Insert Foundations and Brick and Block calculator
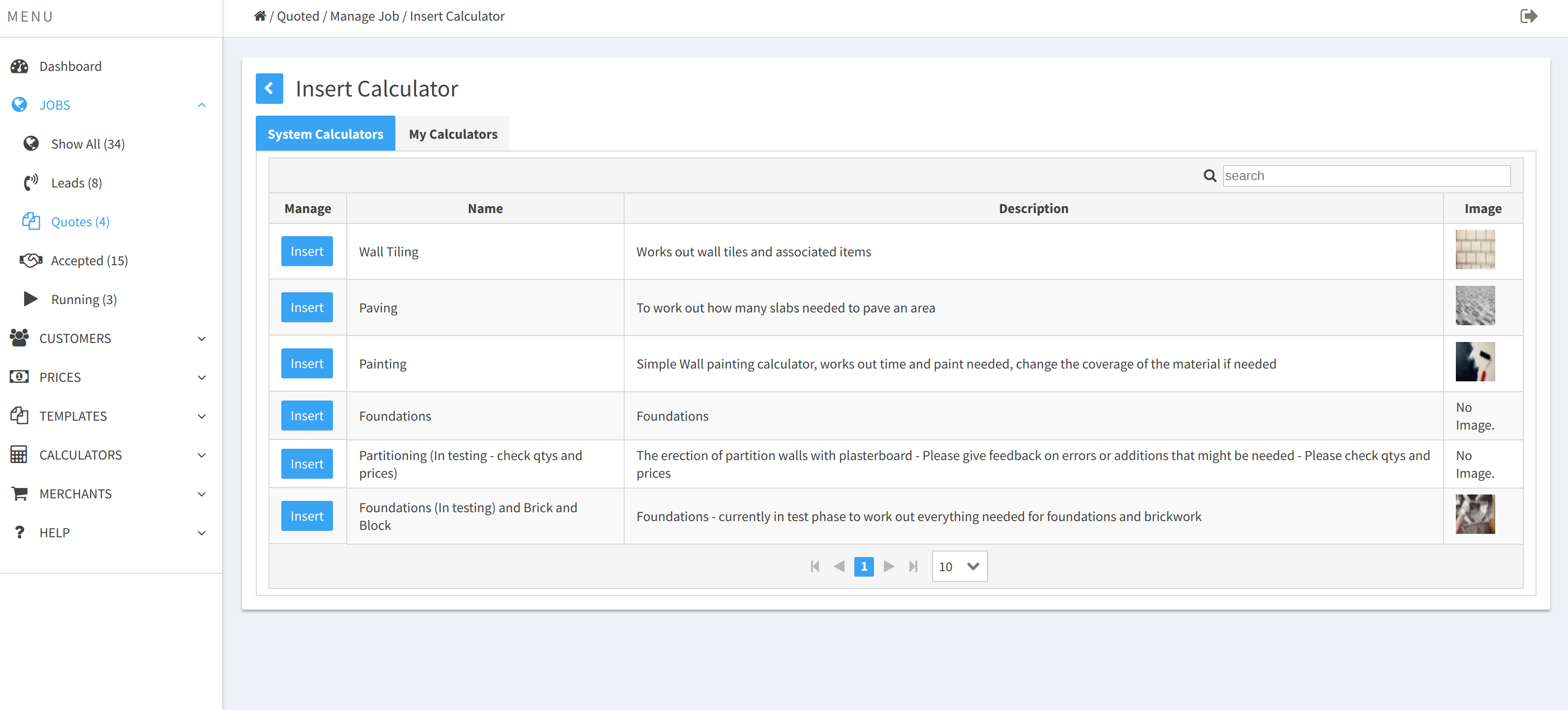This screenshot has height=710, width=1568. point(307,516)
